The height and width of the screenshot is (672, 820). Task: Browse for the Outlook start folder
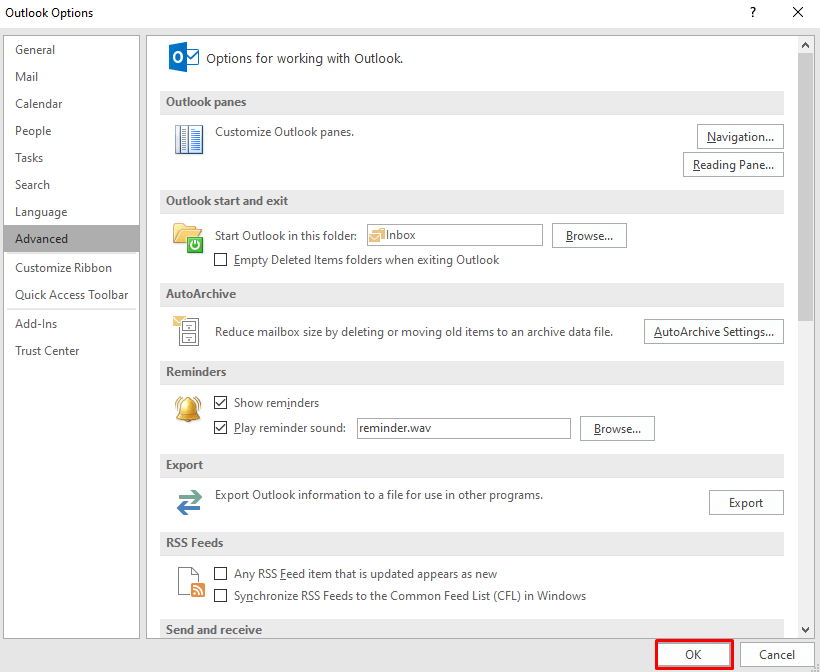[x=589, y=236]
